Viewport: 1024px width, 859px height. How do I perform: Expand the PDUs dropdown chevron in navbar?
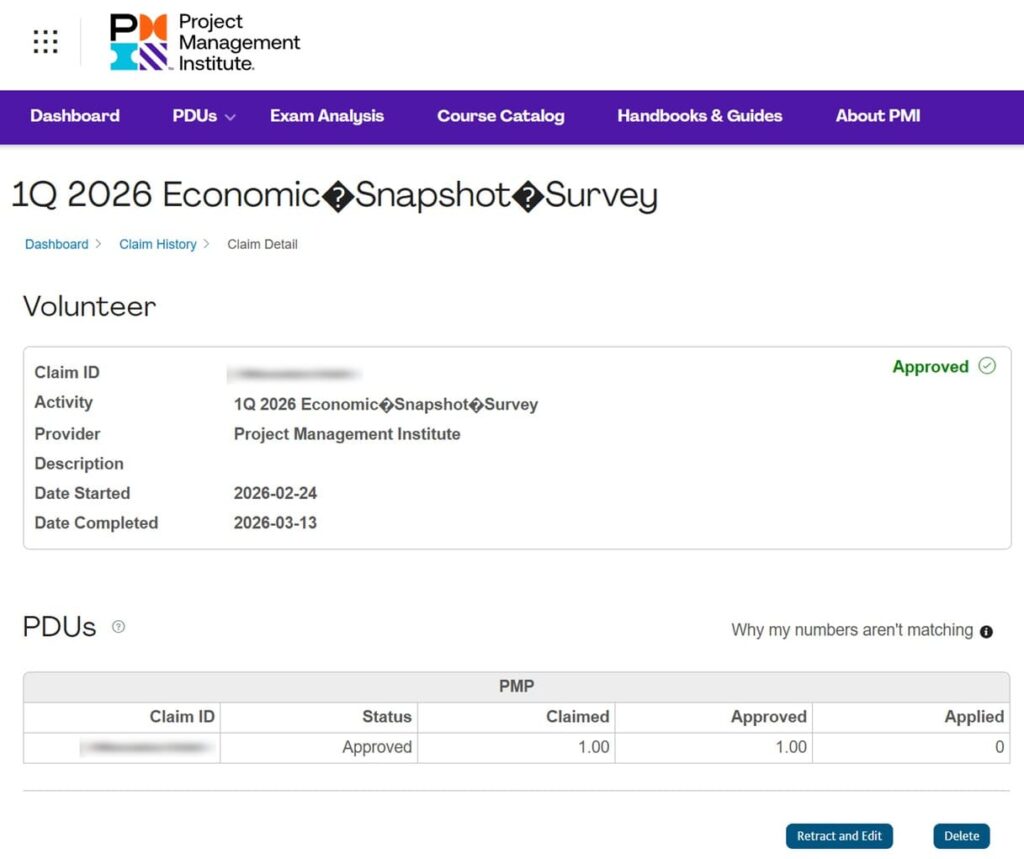[230, 117]
